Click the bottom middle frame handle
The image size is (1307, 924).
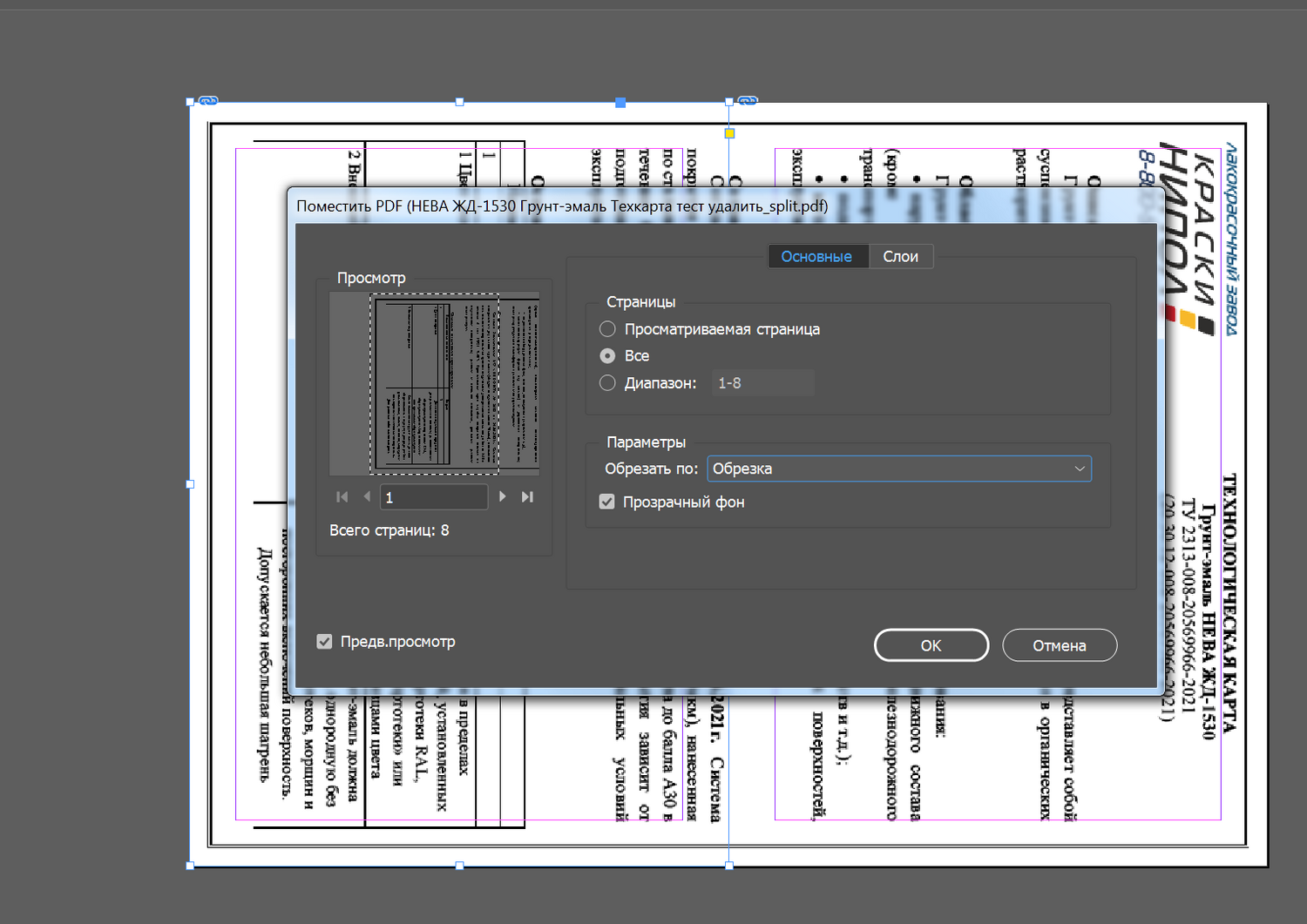click(x=459, y=866)
